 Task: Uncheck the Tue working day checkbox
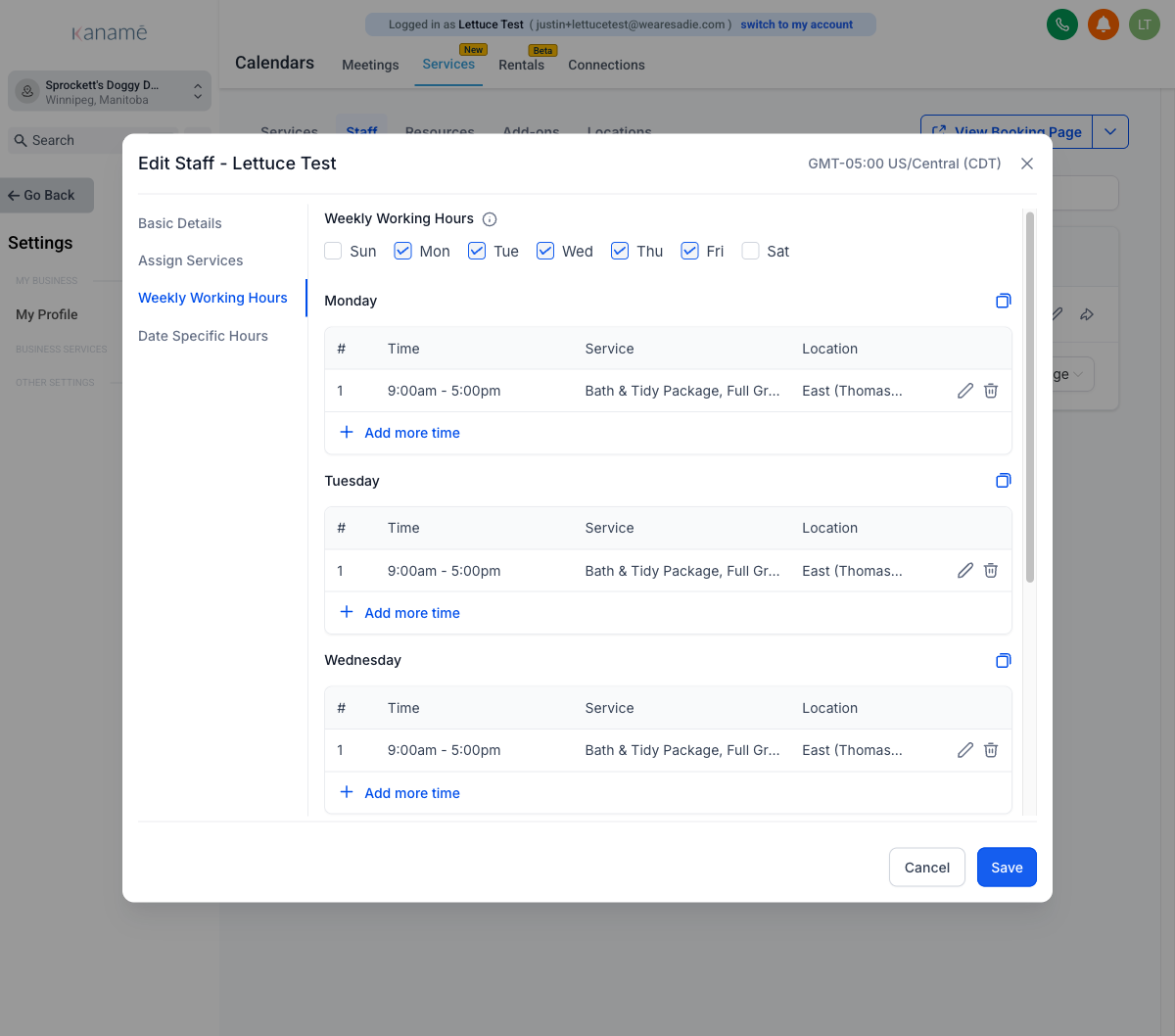pyautogui.click(x=477, y=251)
